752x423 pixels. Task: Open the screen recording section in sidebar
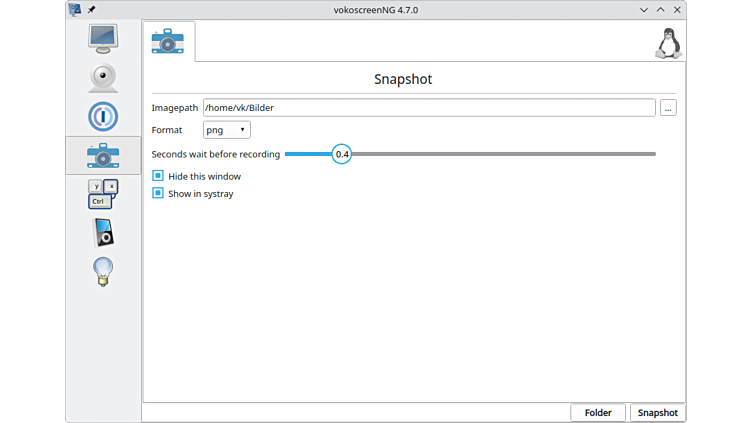click(103, 38)
